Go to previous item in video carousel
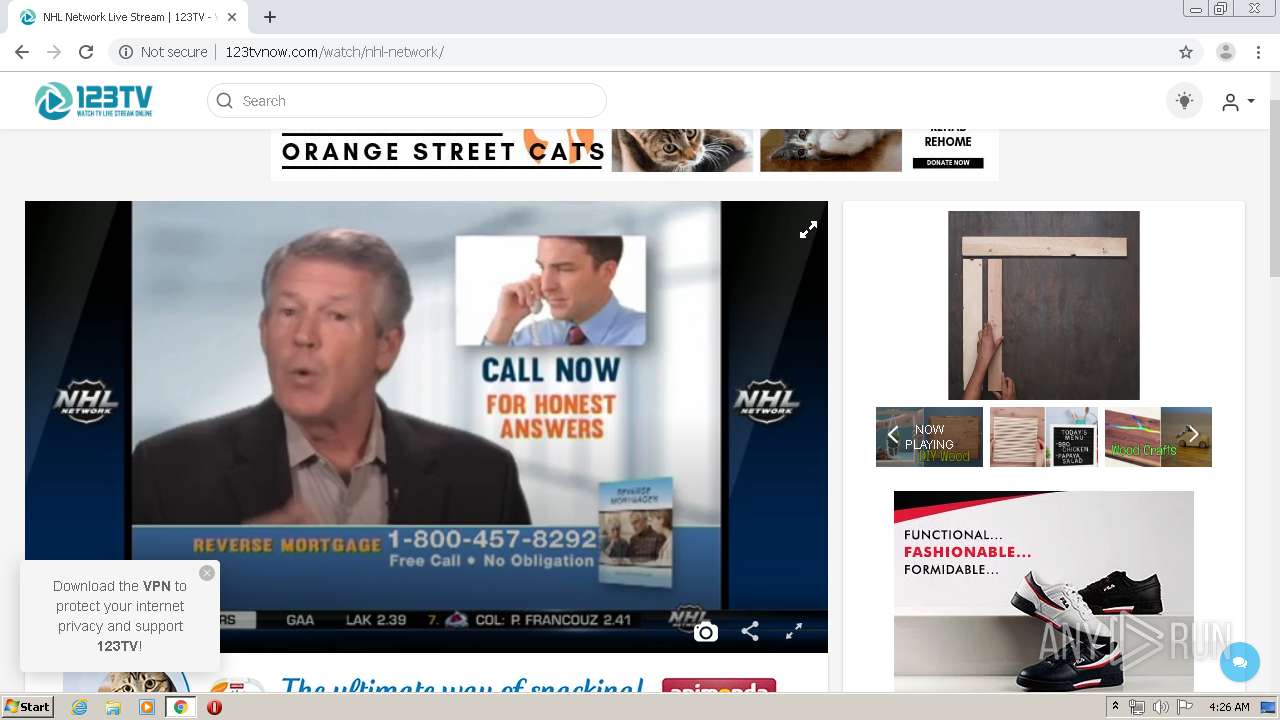 click(x=893, y=435)
